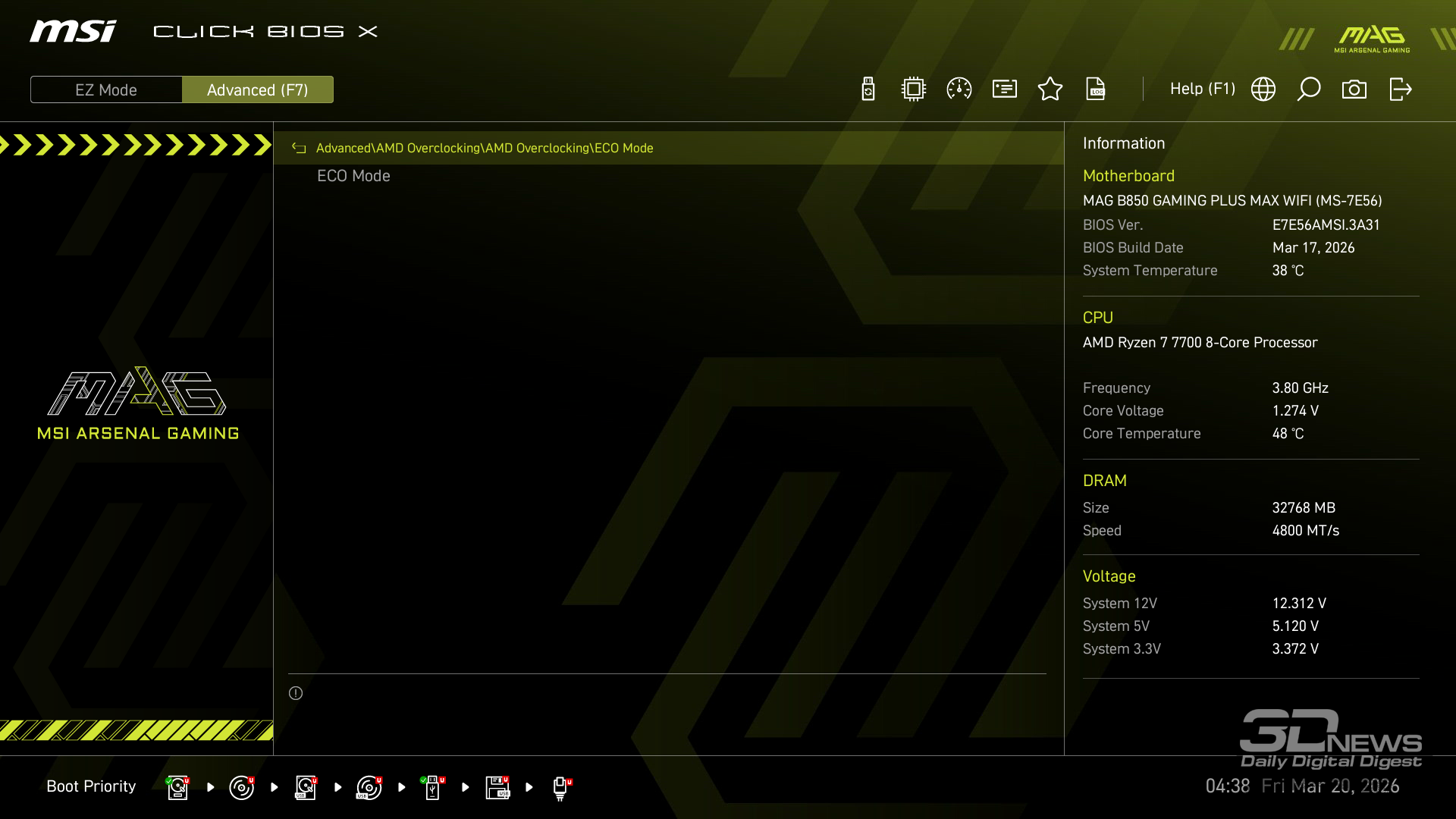Take a screenshot with camera icon
This screenshot has width=1456, height=819.
coord(1354,89)
